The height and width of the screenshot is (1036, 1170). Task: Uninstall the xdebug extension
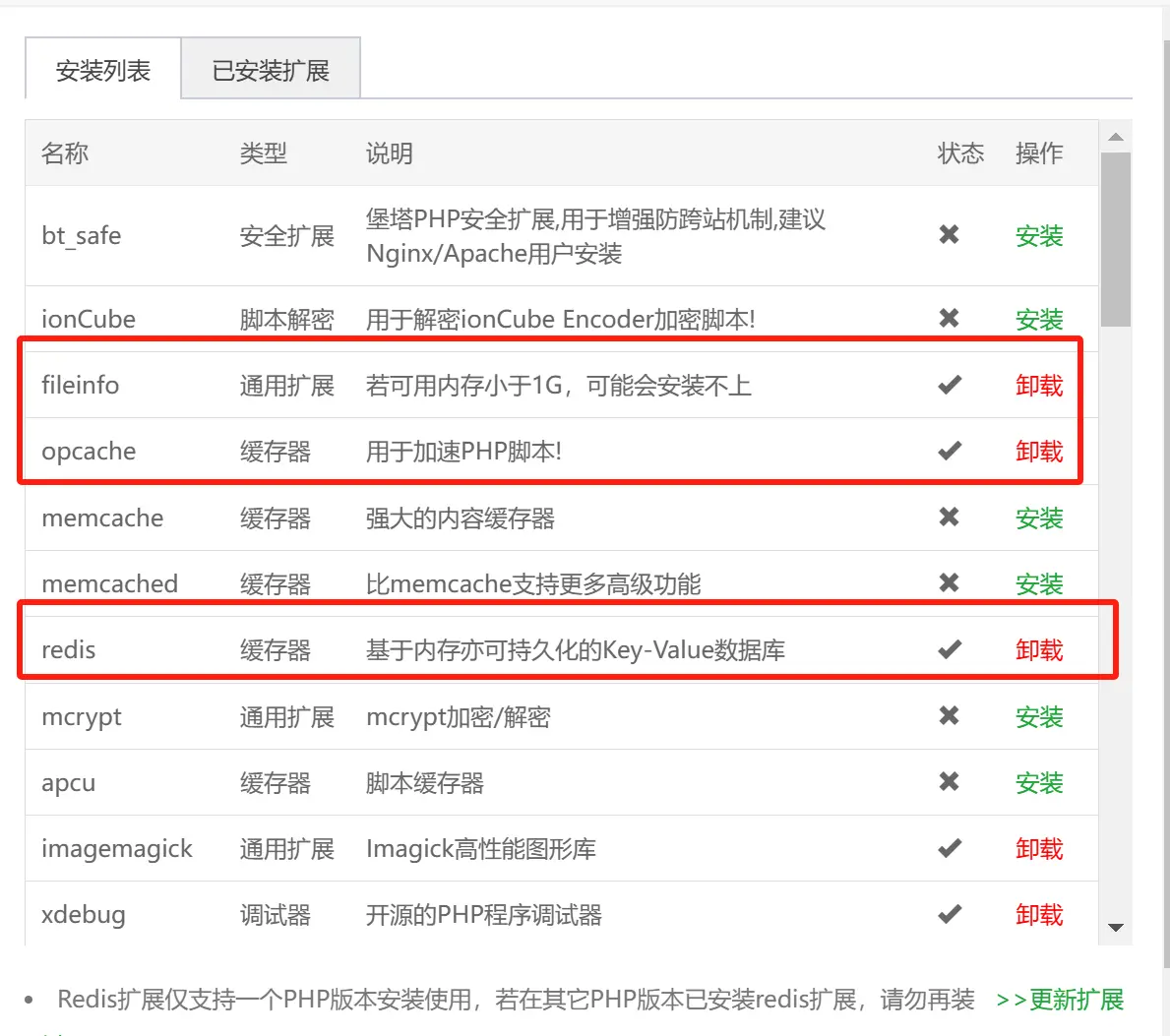coord(1038,915)
